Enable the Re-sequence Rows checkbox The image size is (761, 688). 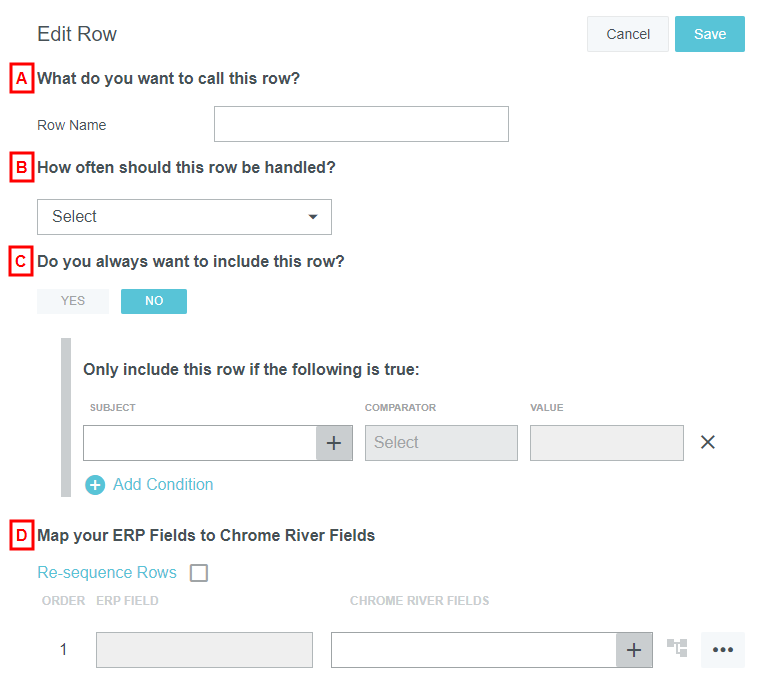click(x=199, y=573)
